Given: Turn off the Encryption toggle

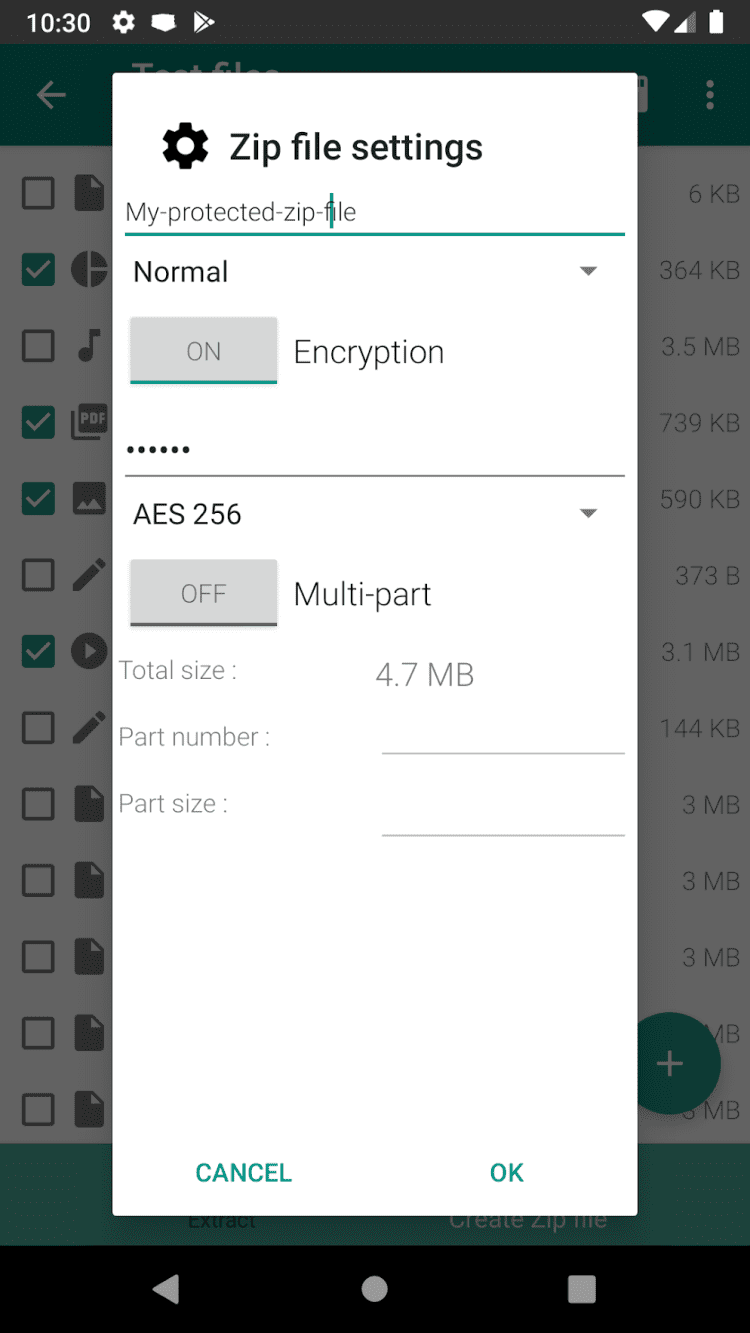Looking at the screenshot, I should coord(203,351).
